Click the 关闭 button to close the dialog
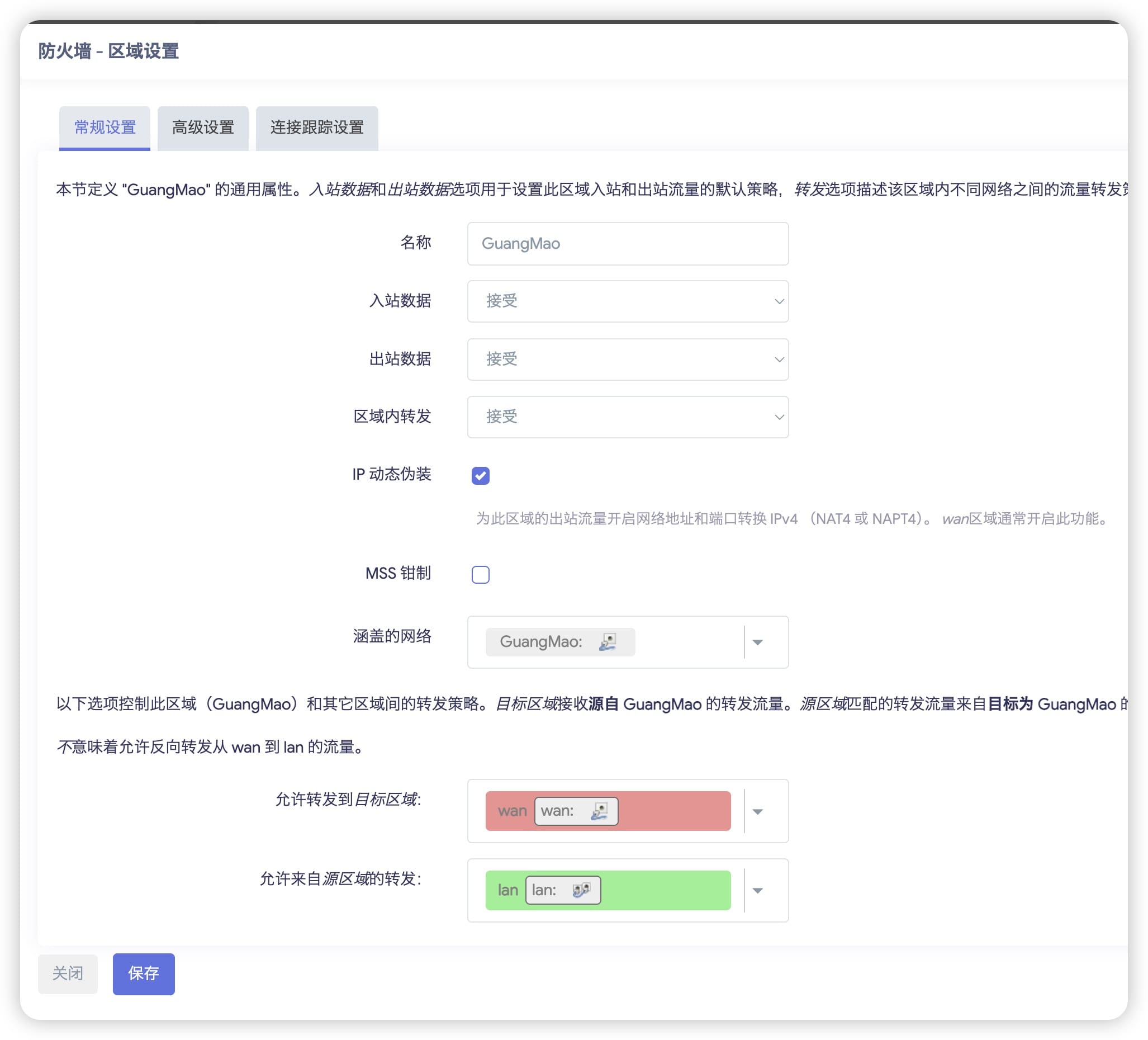 [67, 974]
